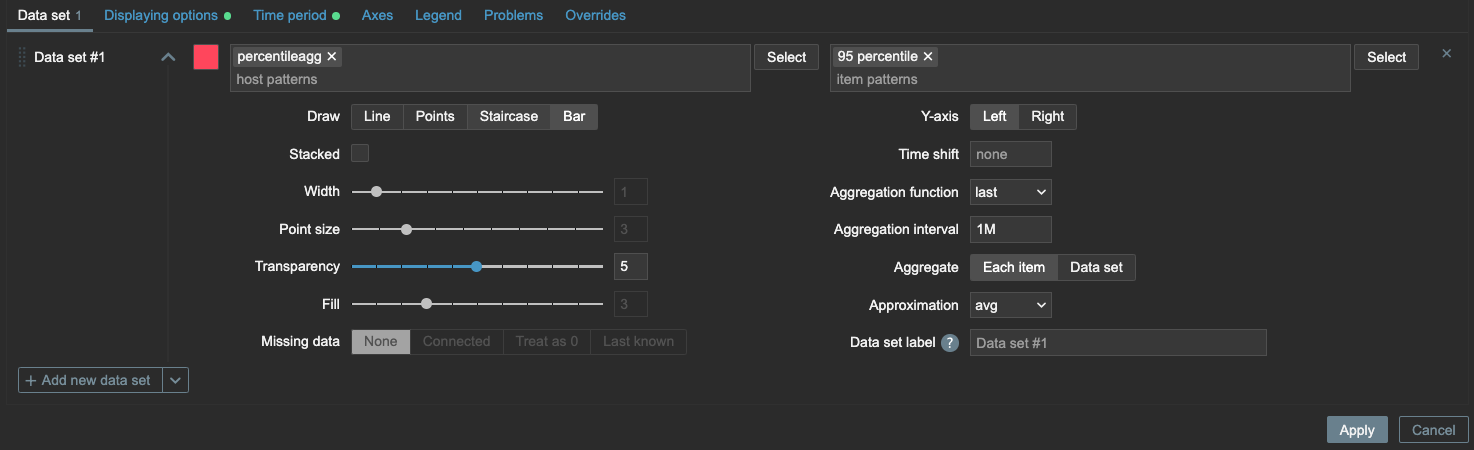Remove the percentileagg host pattern tag

[x=332, y=57]
